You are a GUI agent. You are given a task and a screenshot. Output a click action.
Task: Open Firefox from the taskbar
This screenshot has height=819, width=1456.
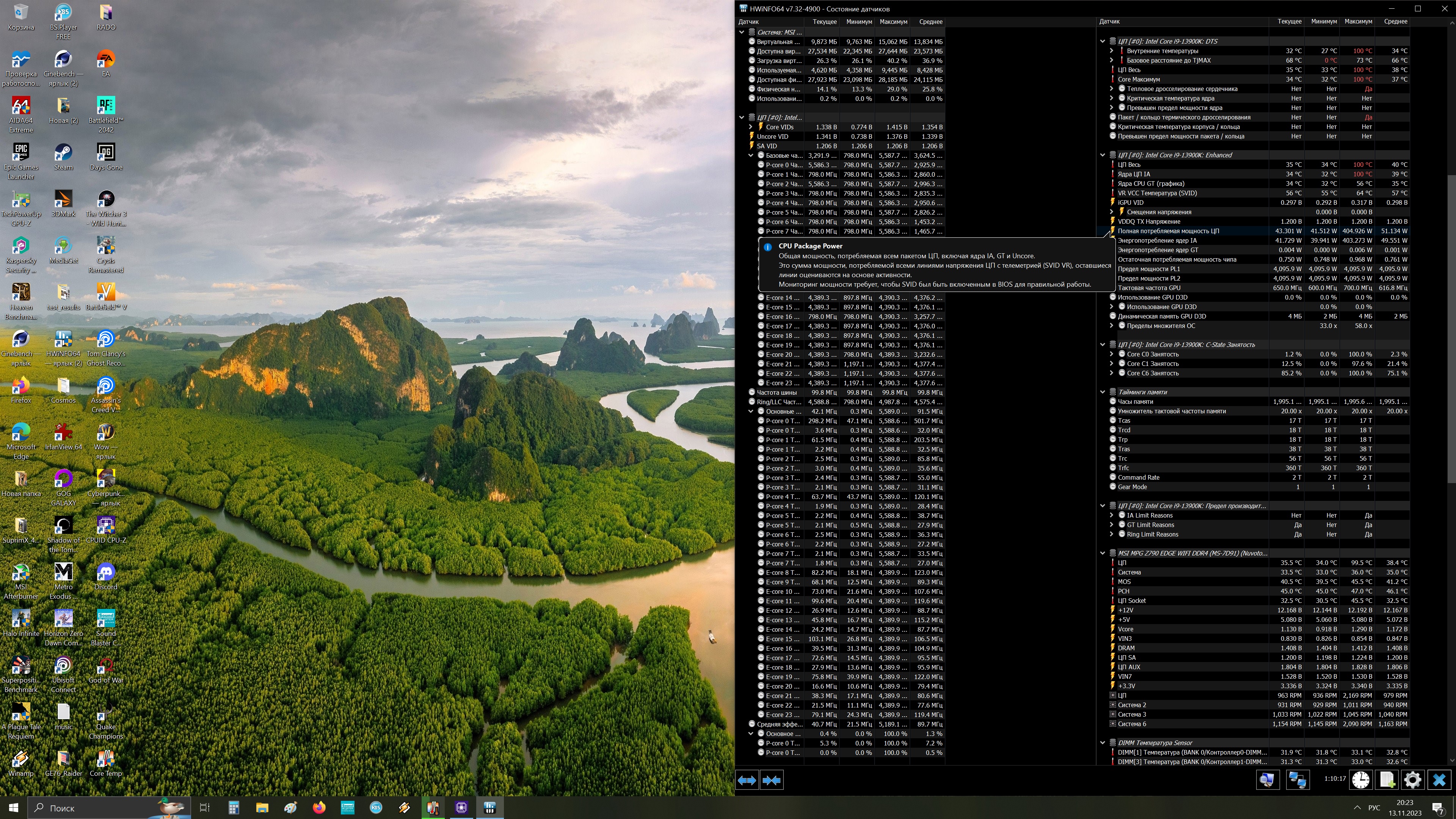pos(319,808)
